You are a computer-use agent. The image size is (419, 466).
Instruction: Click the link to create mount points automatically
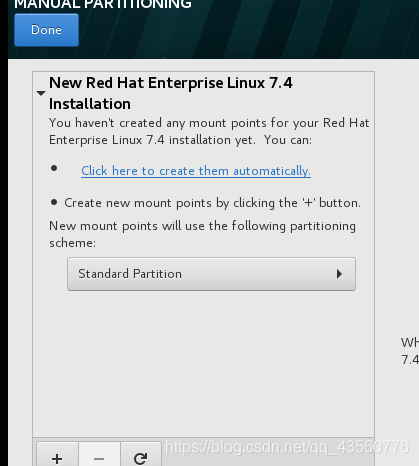point(196,171)
